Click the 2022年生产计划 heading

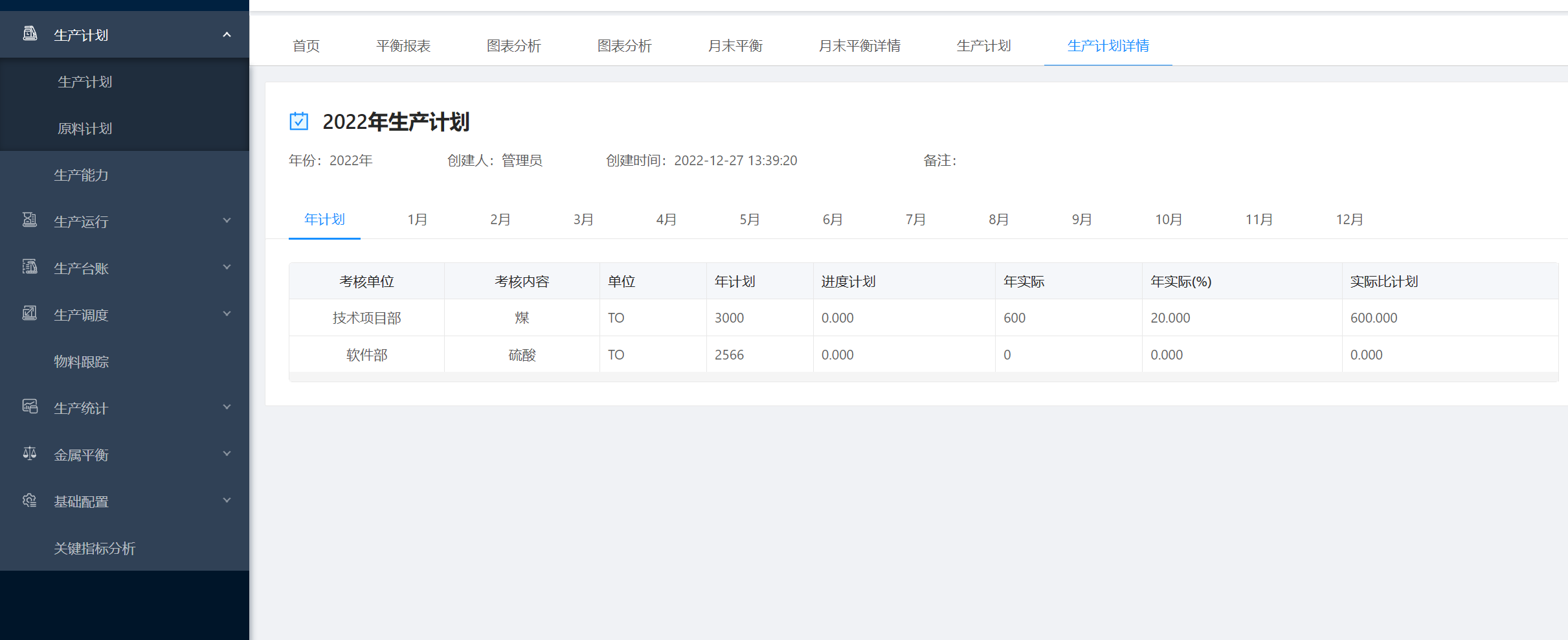click(396, 122)
